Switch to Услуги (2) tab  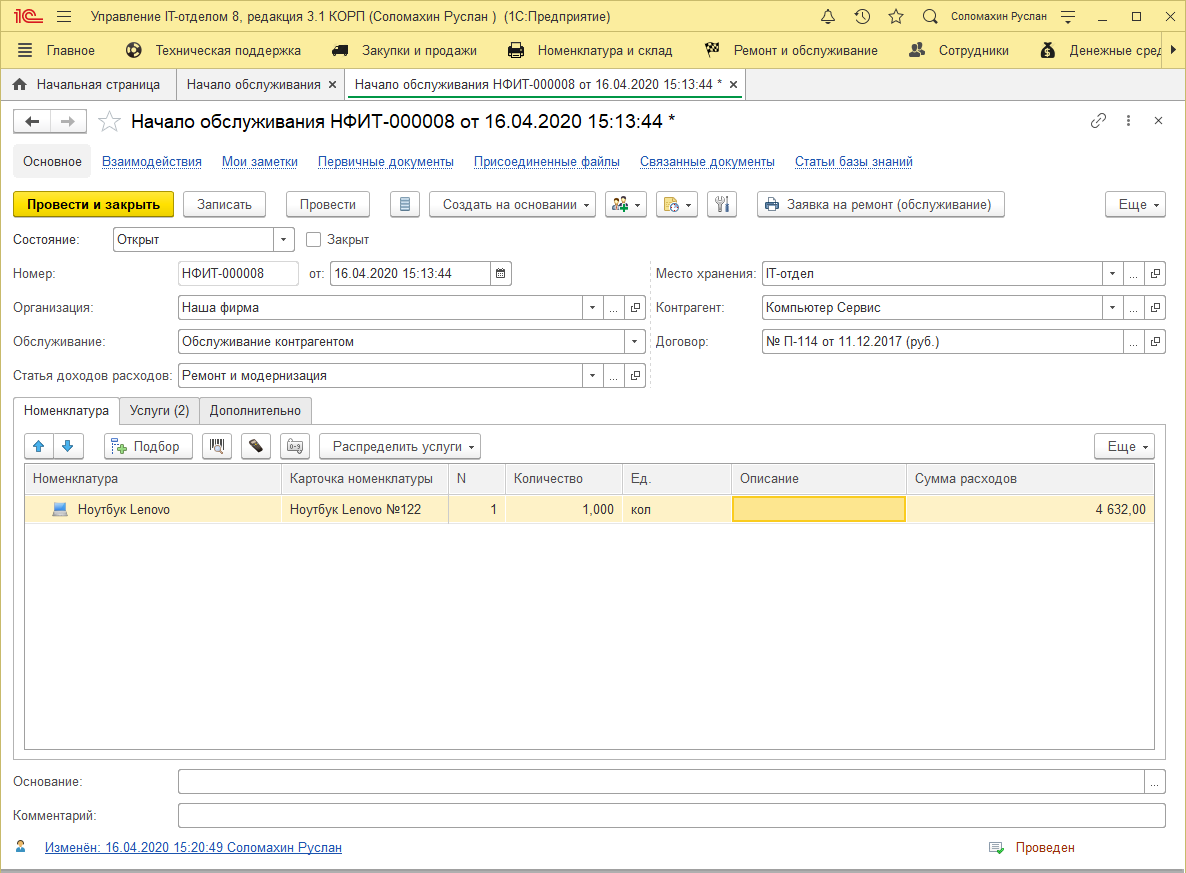pos(159,410)
